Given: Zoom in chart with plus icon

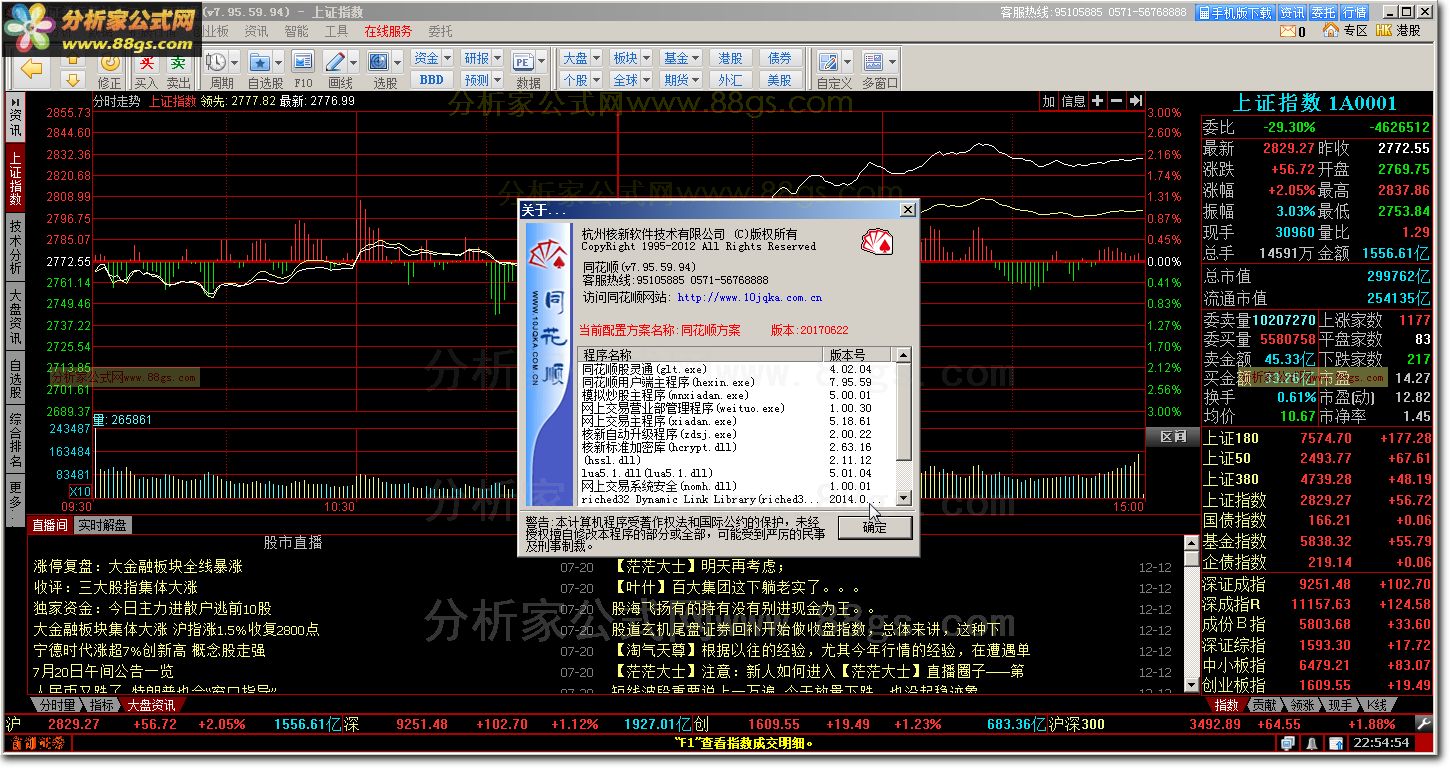Looking at the screenshot, I should 1098,101.
